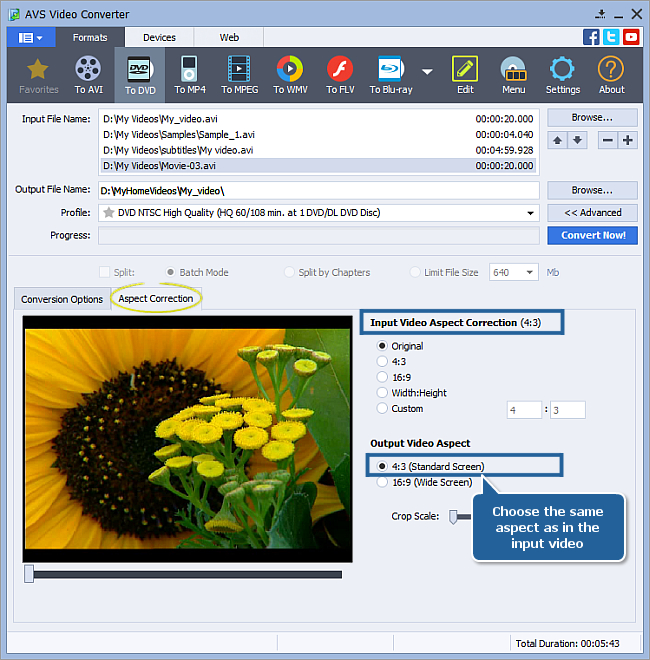Viewport: 650px width, 660px height.
Task: Open the About question mark icon
Action: point(611,75)
